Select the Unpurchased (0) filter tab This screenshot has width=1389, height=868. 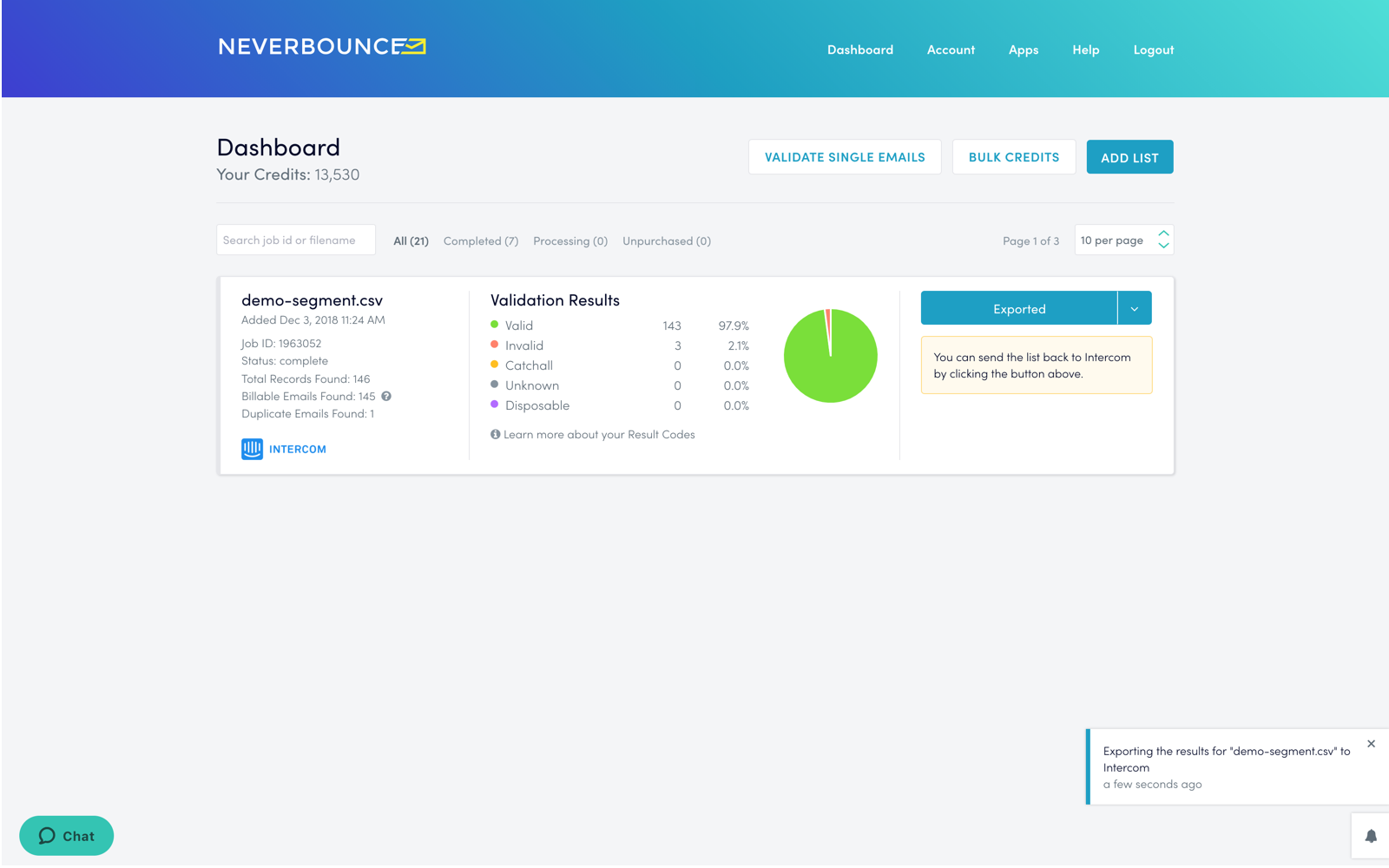667,241
